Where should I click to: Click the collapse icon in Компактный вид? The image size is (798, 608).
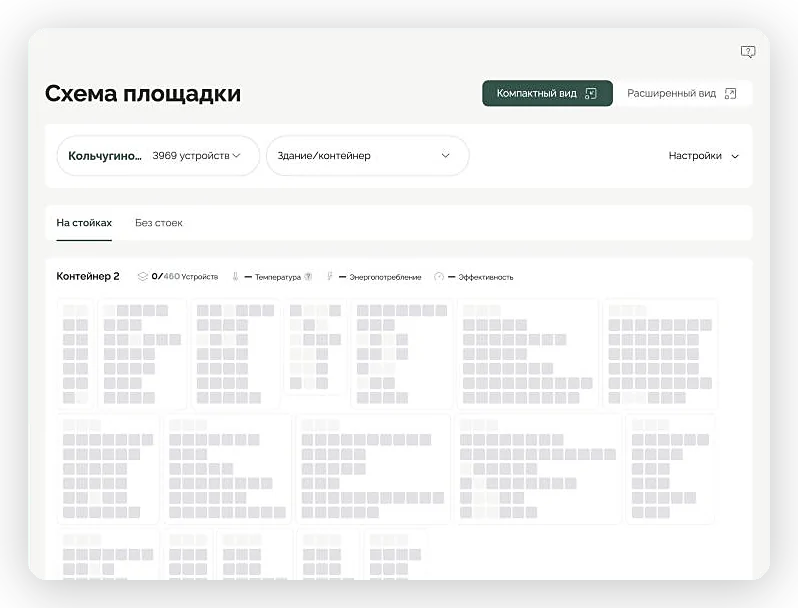pos(591,94)
